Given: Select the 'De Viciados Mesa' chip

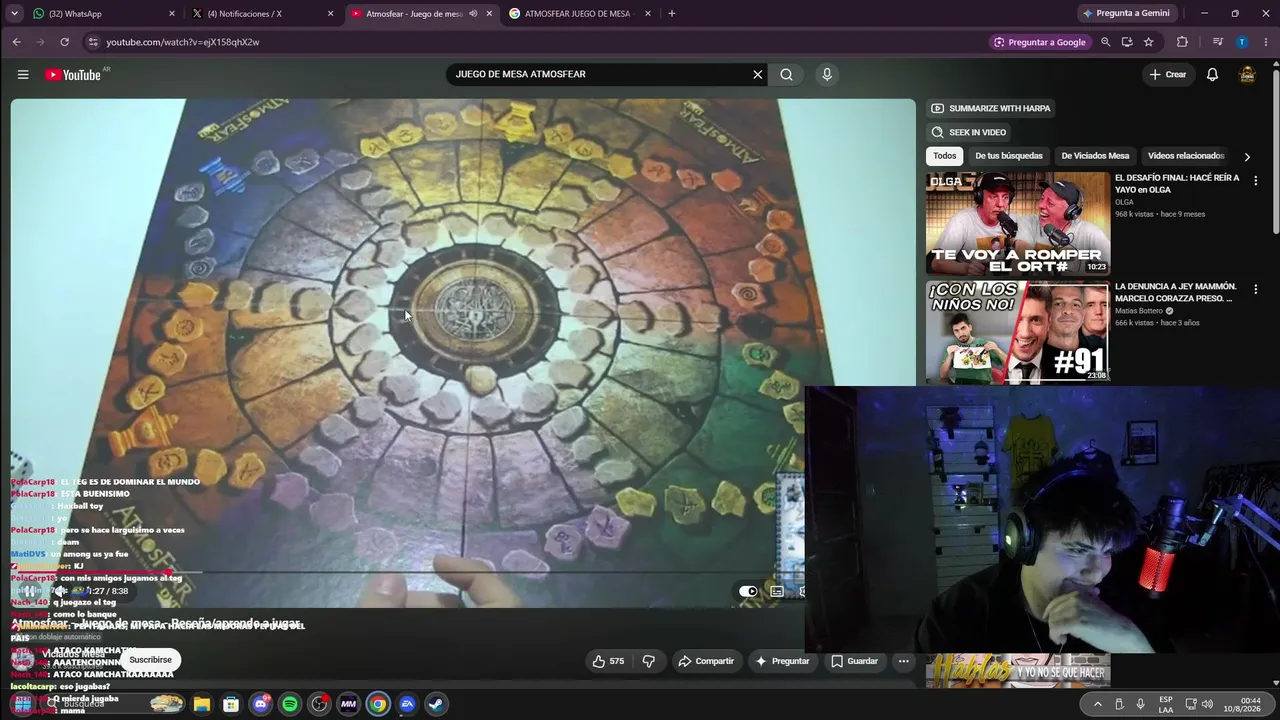Looking at the screenshot, I should click(1095, 156).
